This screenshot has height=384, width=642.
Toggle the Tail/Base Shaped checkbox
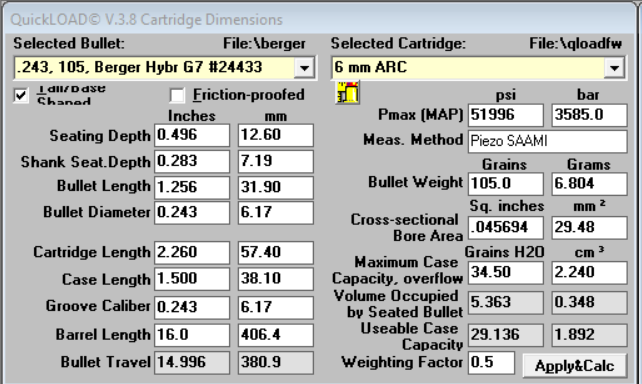pos(20,96)
